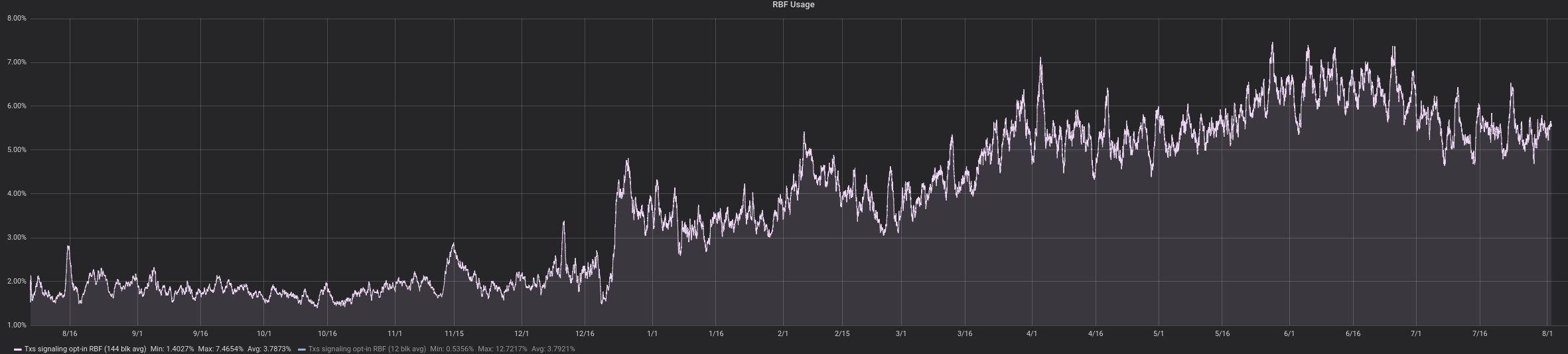Viewport: 1568px width, 354px height.
Task: Click the 11/15 x-axis date label
Action: pyautogui.click(x=454, y=333)
